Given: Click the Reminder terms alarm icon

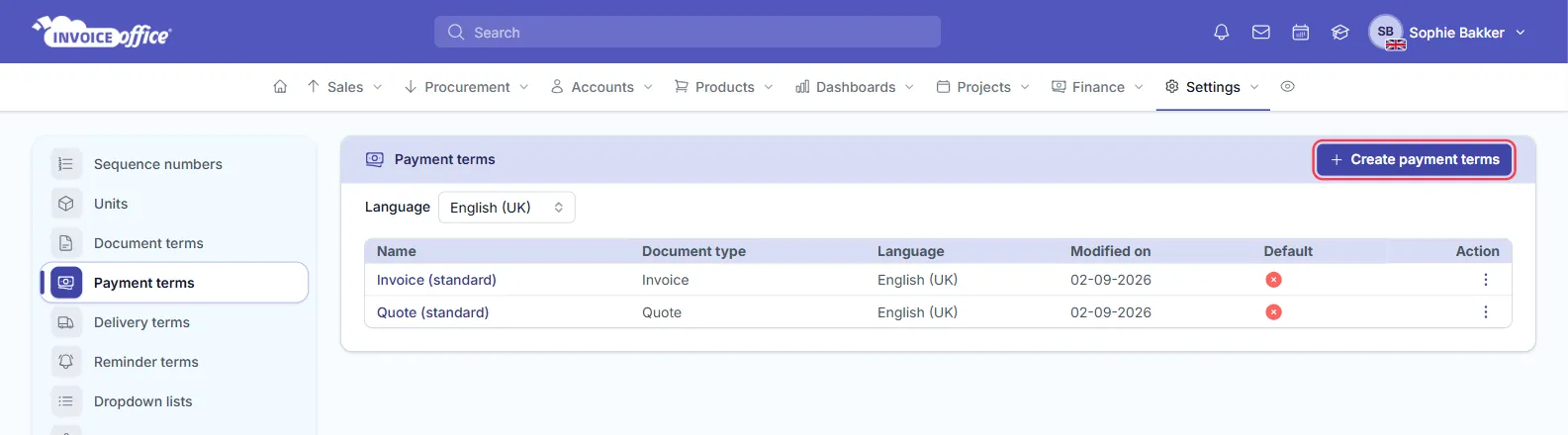Looking at the screenshot, I should 66,362.
